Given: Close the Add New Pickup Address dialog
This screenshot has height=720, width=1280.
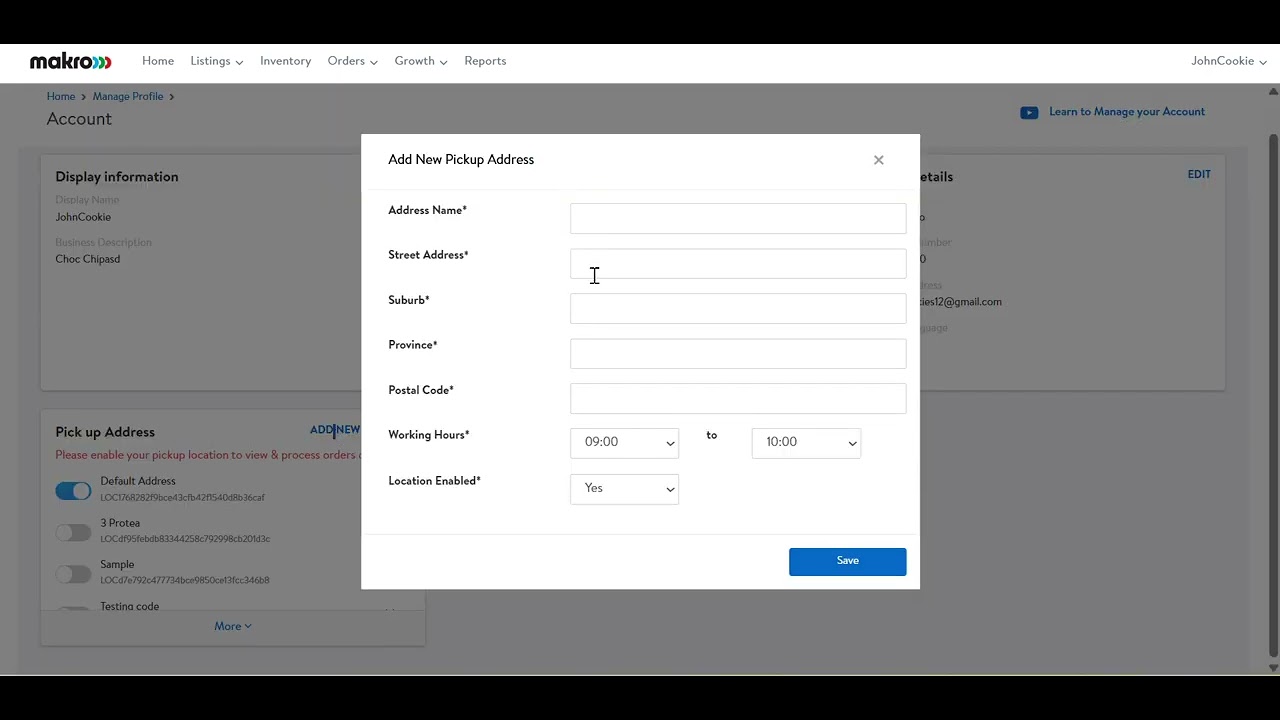Looking at the screenshot, I should point(878,160).
